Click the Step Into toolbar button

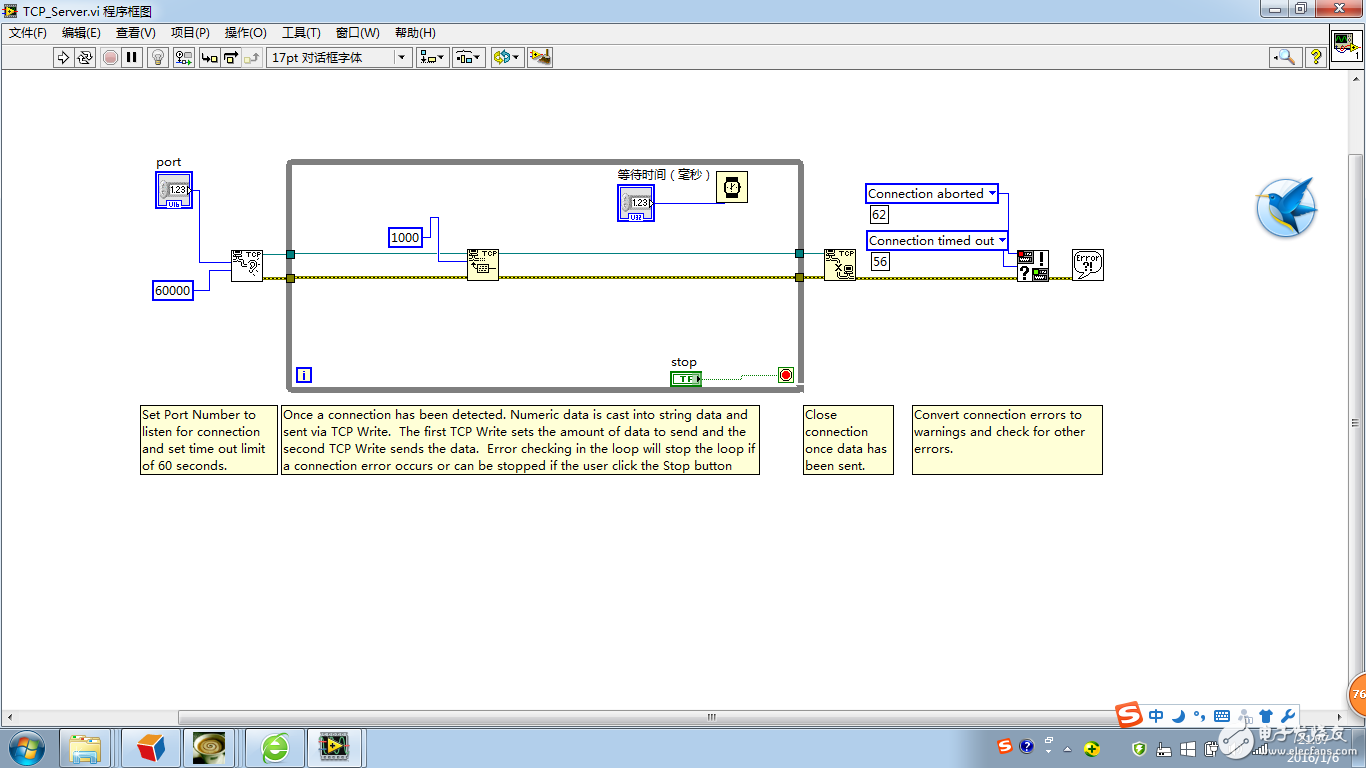click(209, 57)
